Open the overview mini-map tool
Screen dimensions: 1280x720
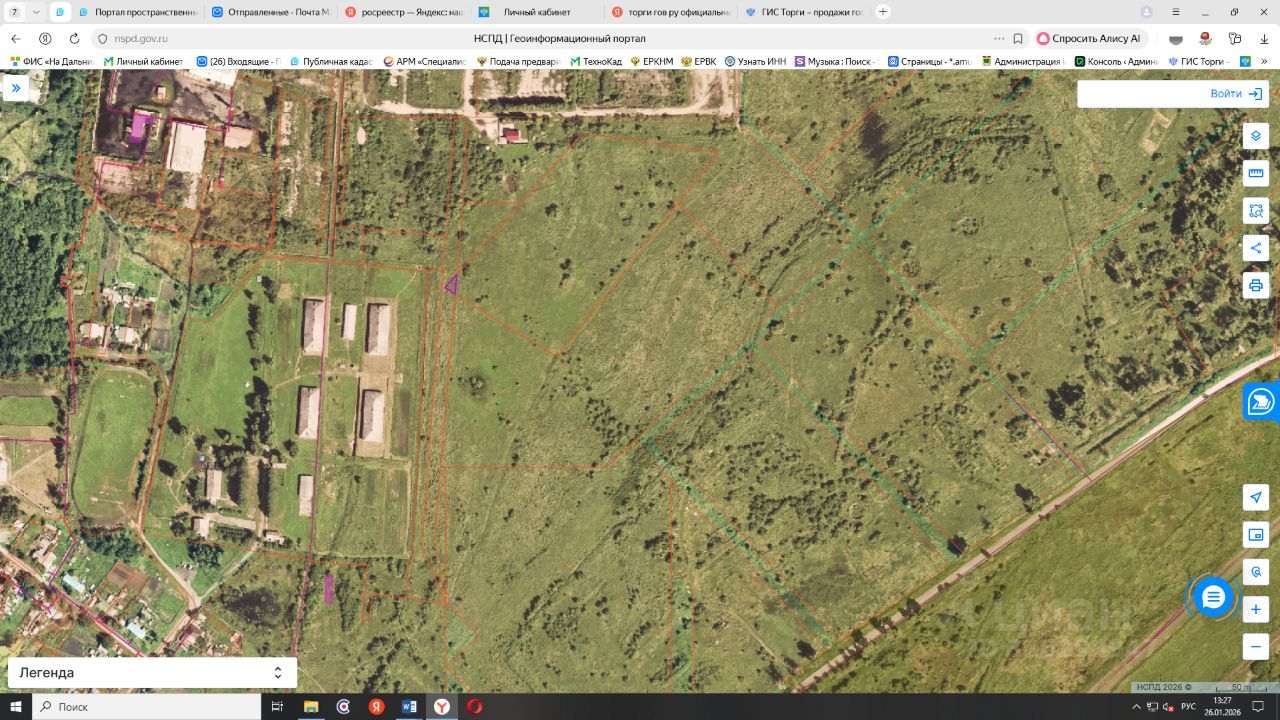click(x=1256, y=535)
